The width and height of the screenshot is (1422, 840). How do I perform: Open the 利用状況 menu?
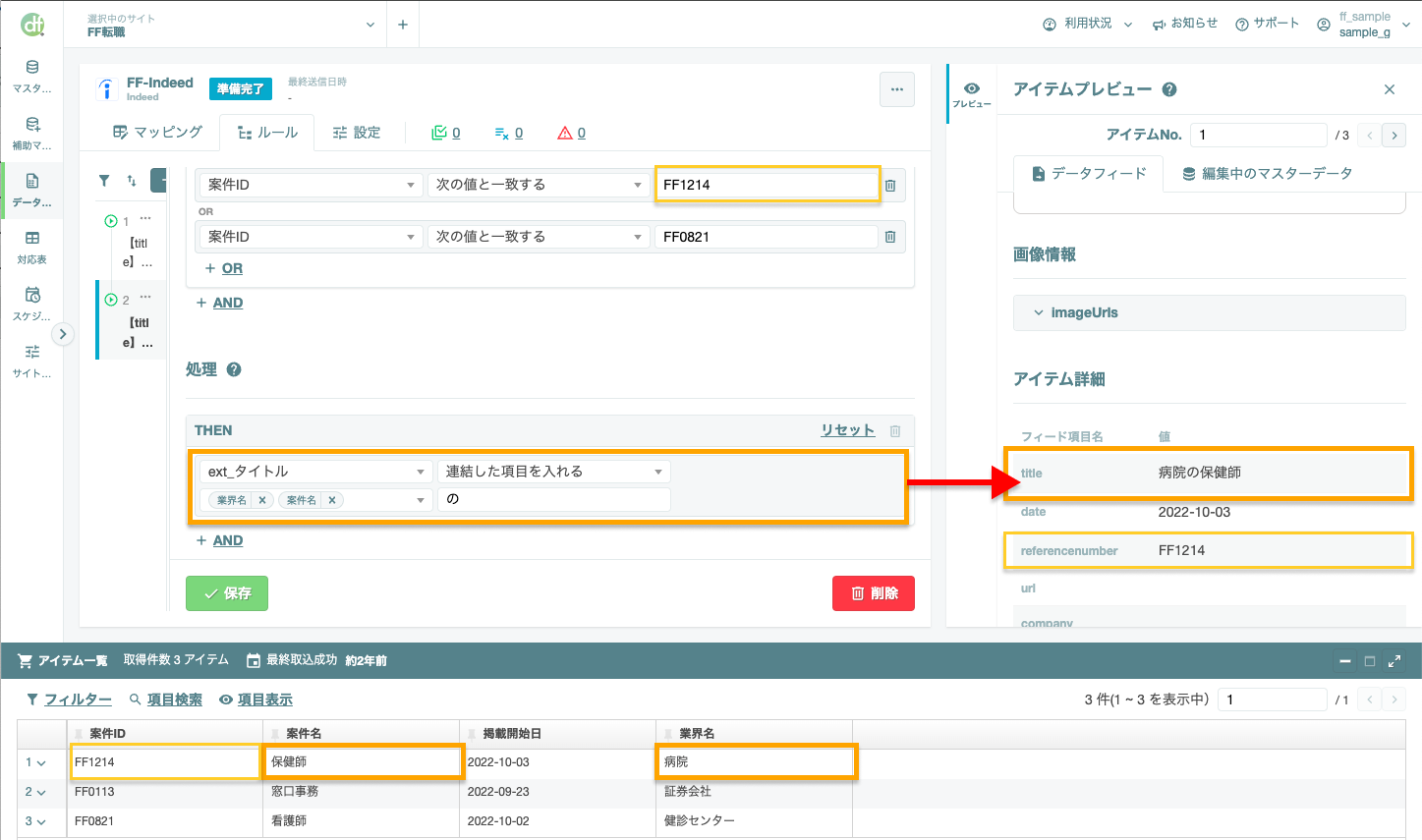tap(1088, 24)
